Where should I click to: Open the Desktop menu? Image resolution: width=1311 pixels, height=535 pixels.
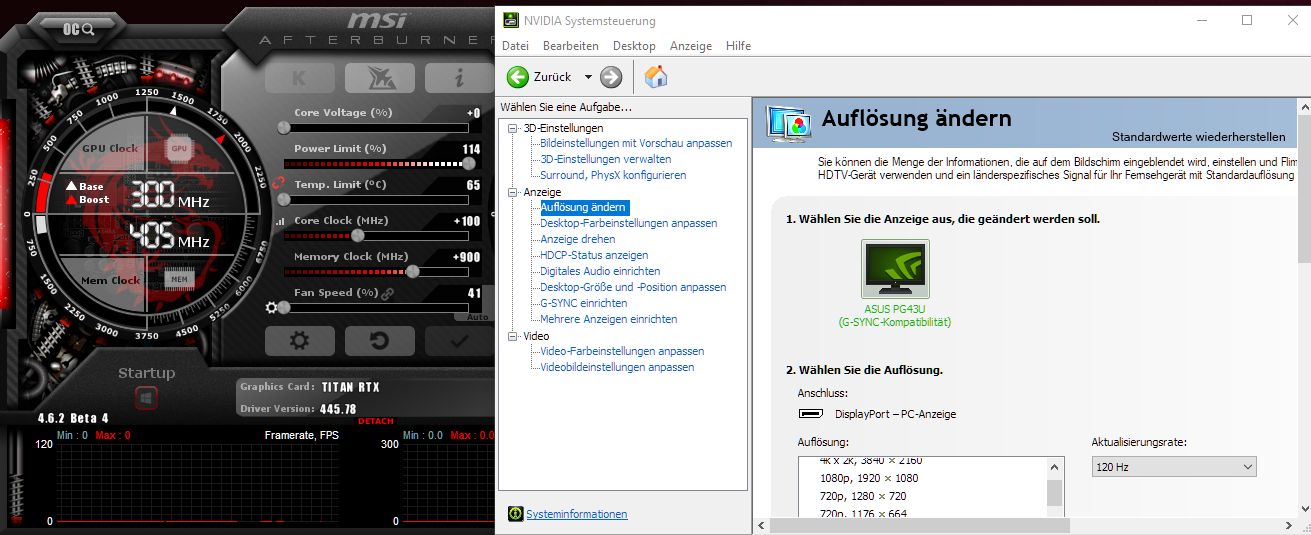(x=634, y=46)
